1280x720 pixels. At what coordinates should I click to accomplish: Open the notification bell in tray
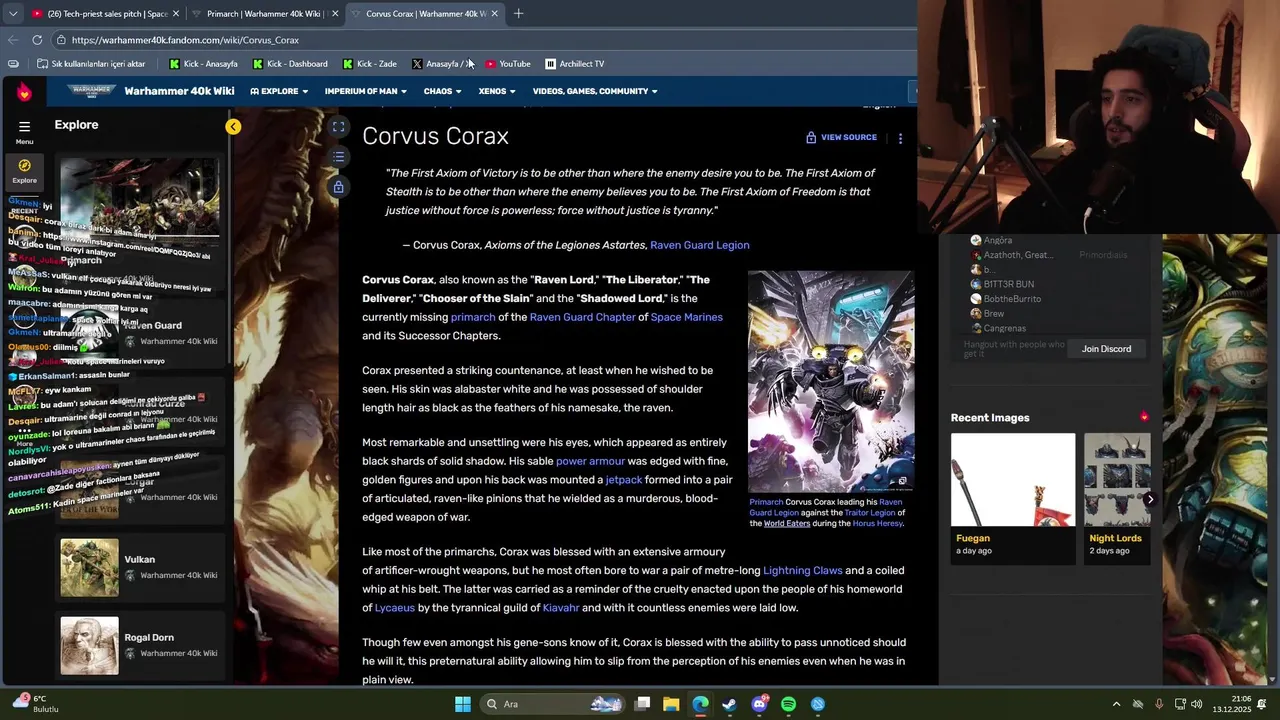[1261, 704]
